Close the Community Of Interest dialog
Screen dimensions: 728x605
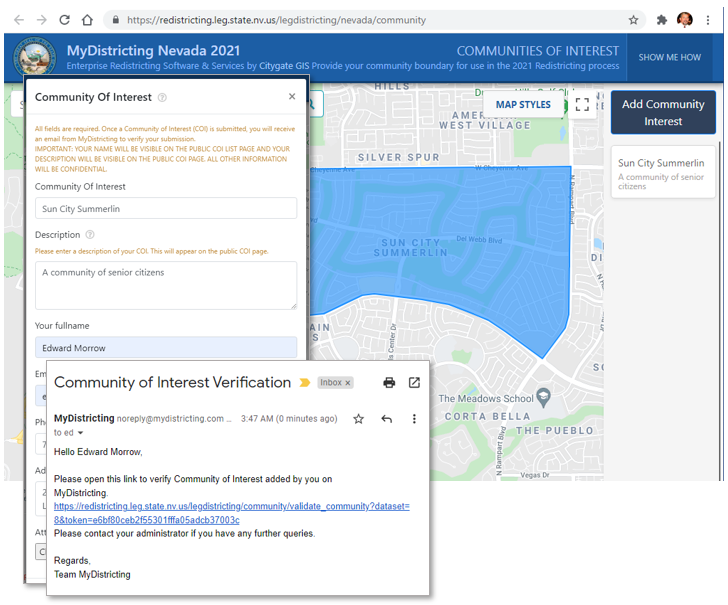click(x=292, y=97)
